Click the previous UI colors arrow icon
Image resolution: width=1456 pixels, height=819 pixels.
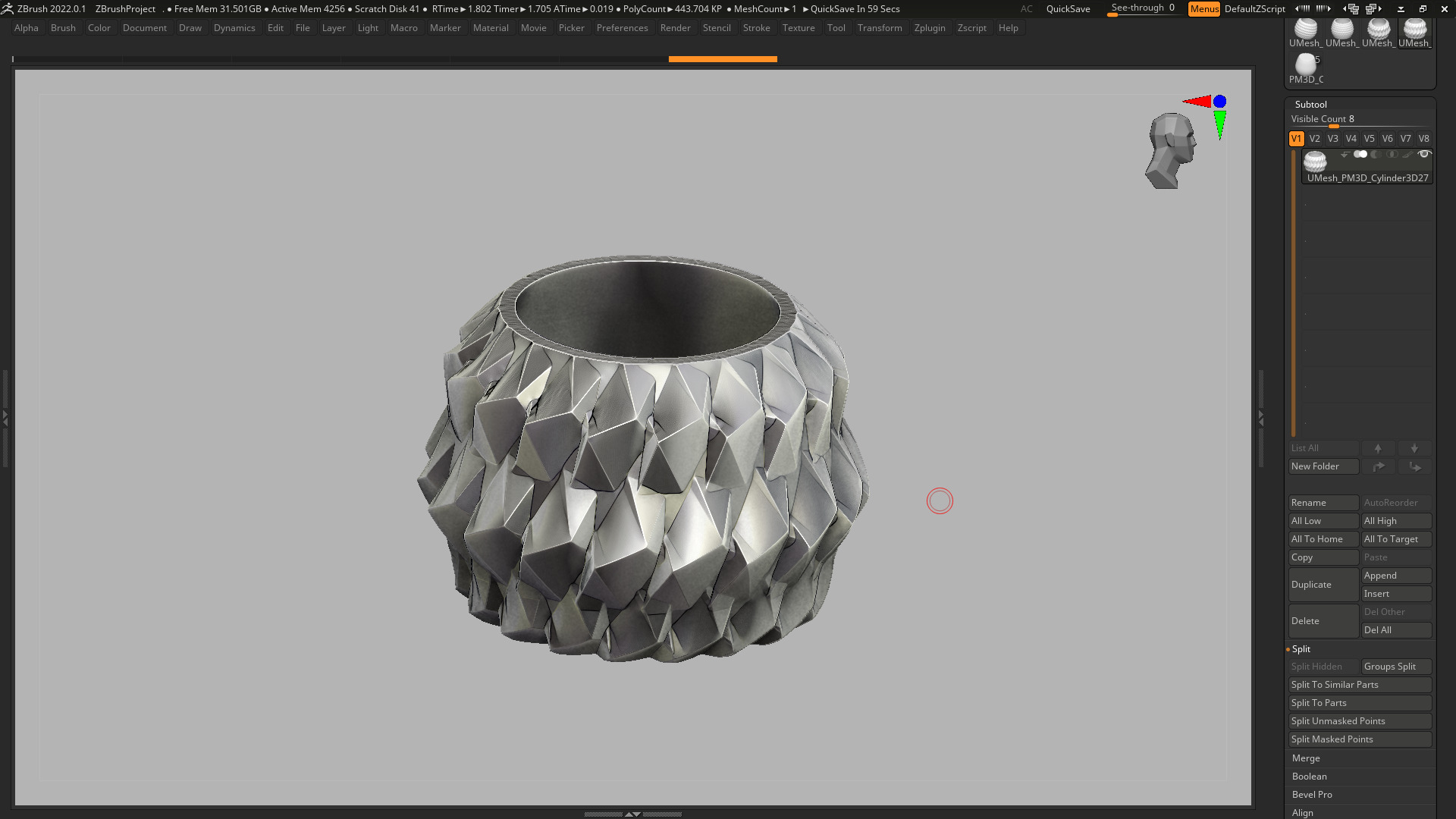point(1303,8)
